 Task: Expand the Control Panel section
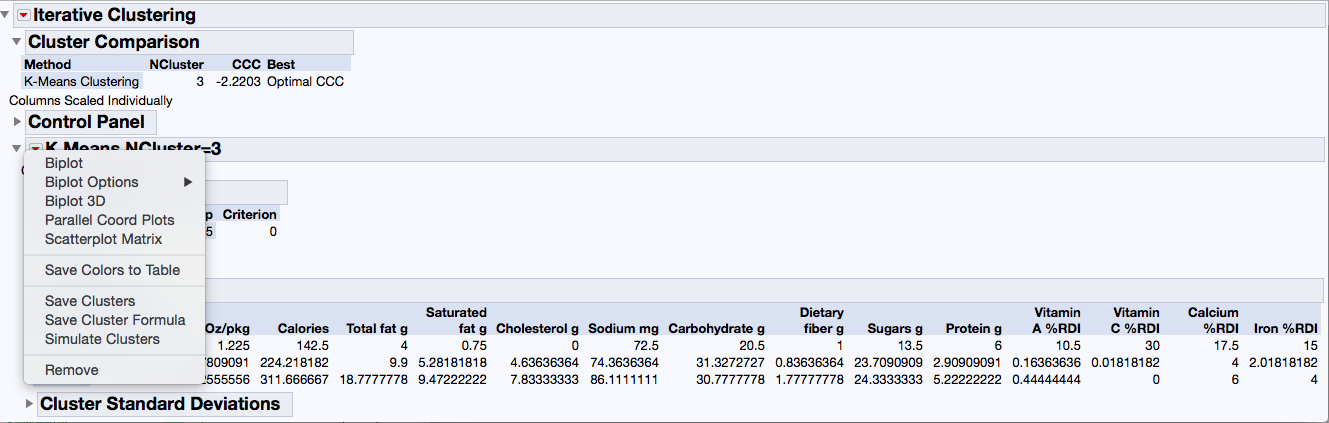(x=16, y=122)
